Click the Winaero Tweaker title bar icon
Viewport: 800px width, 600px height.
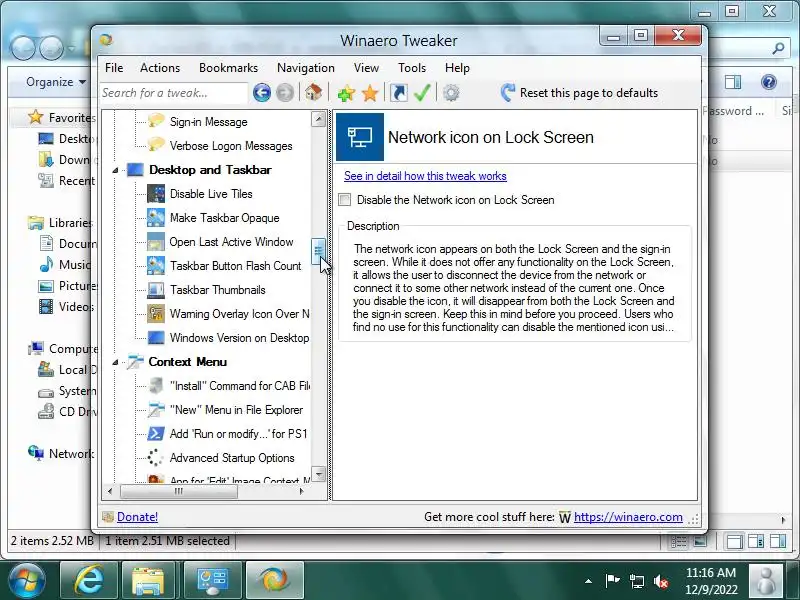pyautogui.click(x=106, y=40)
